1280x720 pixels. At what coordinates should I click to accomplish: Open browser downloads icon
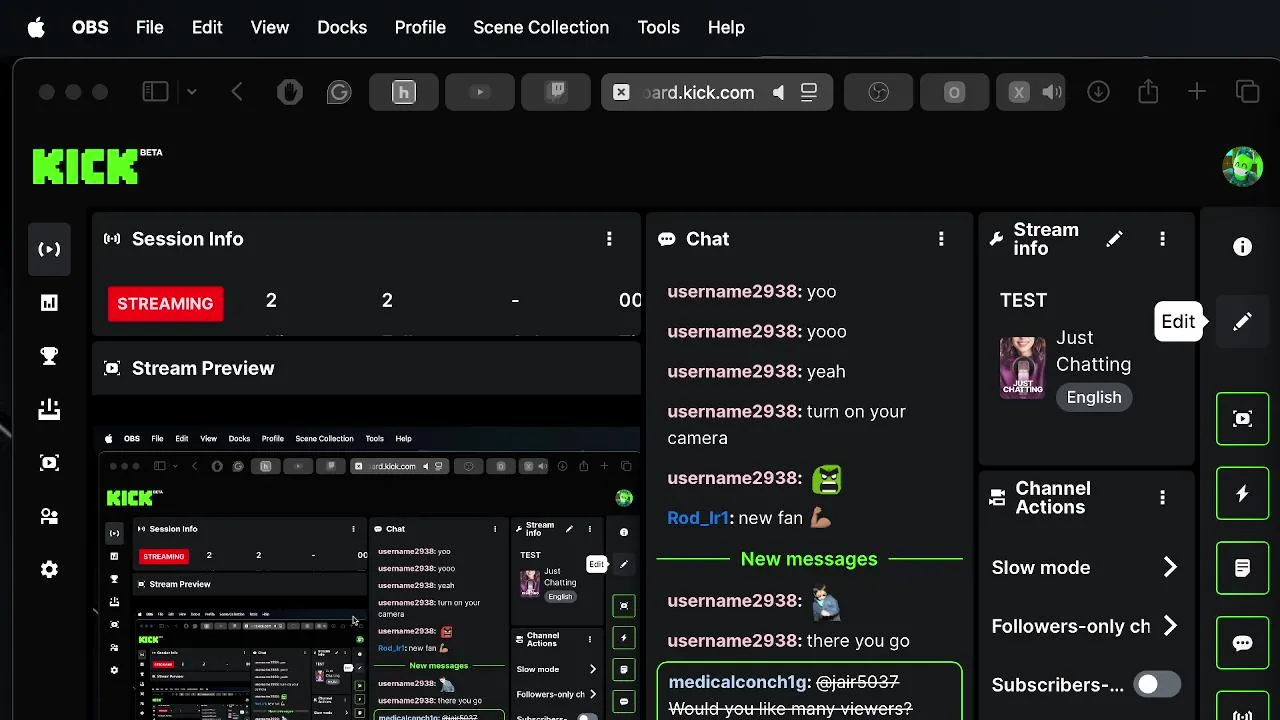(1098, 92)
